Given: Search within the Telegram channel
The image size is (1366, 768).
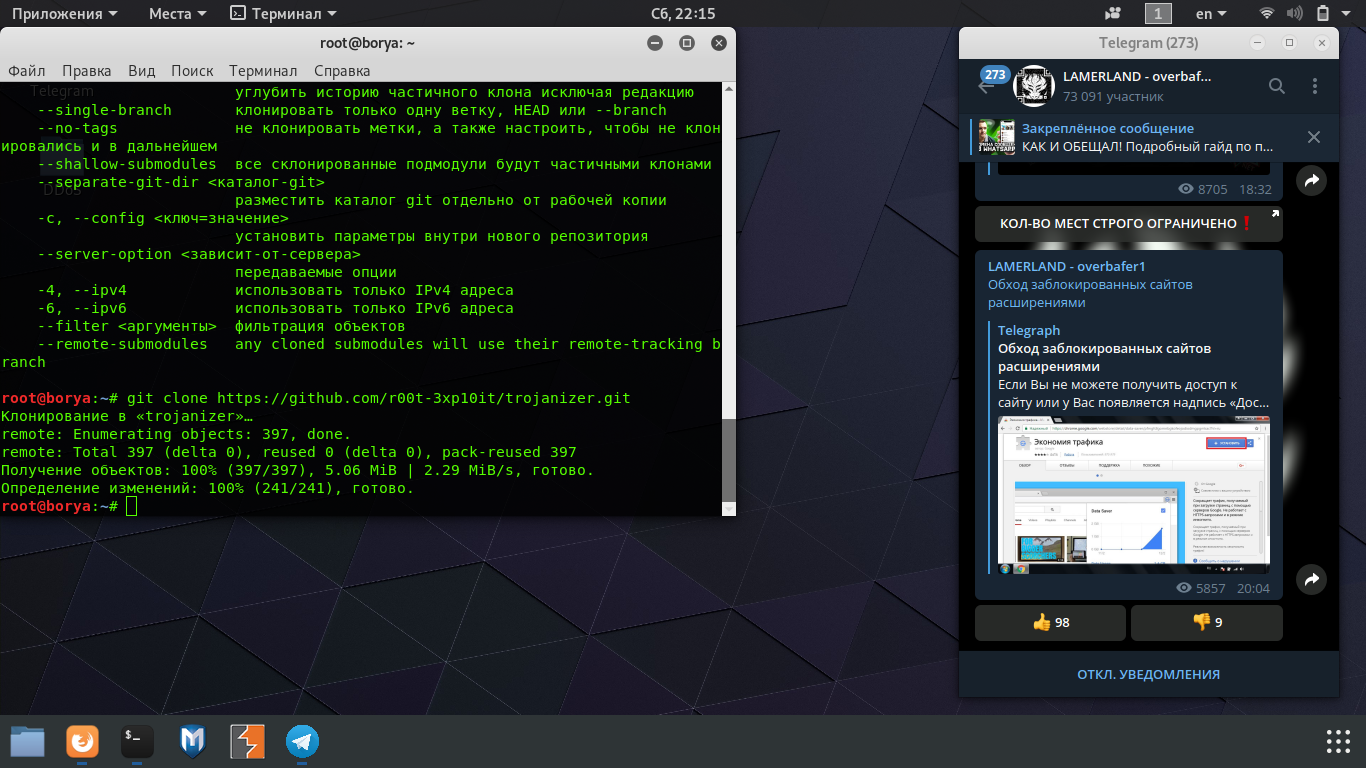Looking at the screenshot, I should (x=1277, y=86).
